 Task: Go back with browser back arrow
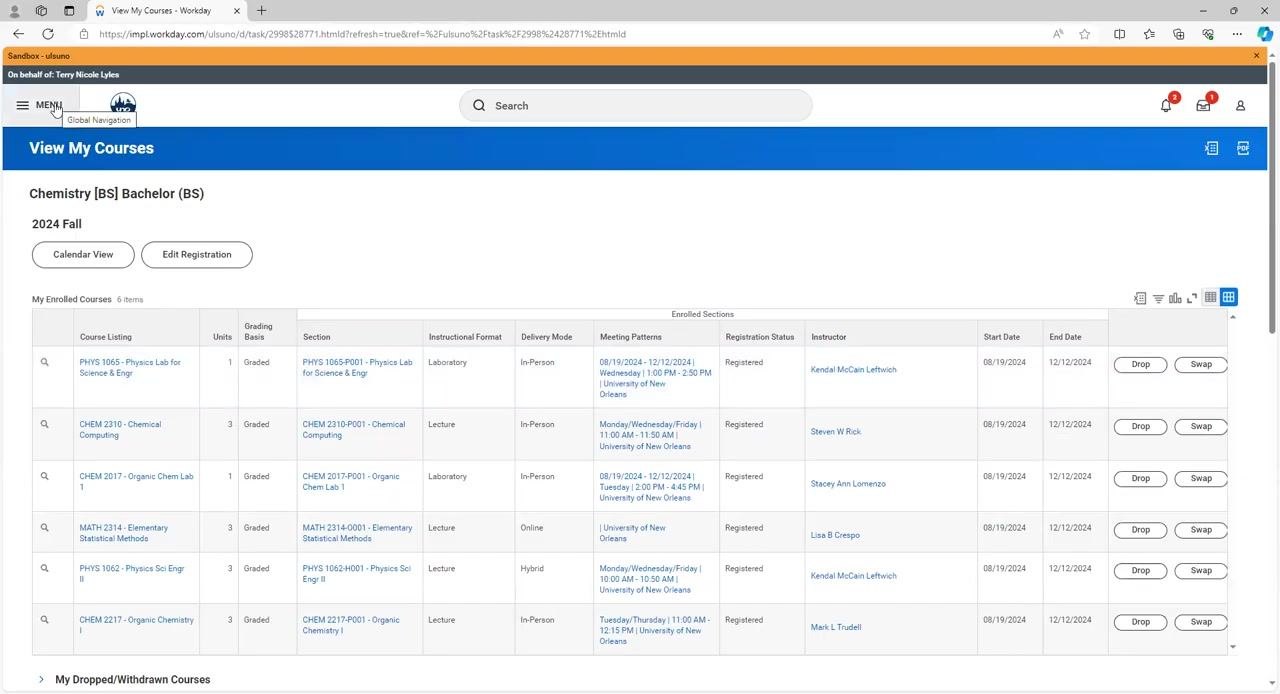point(18,34)
